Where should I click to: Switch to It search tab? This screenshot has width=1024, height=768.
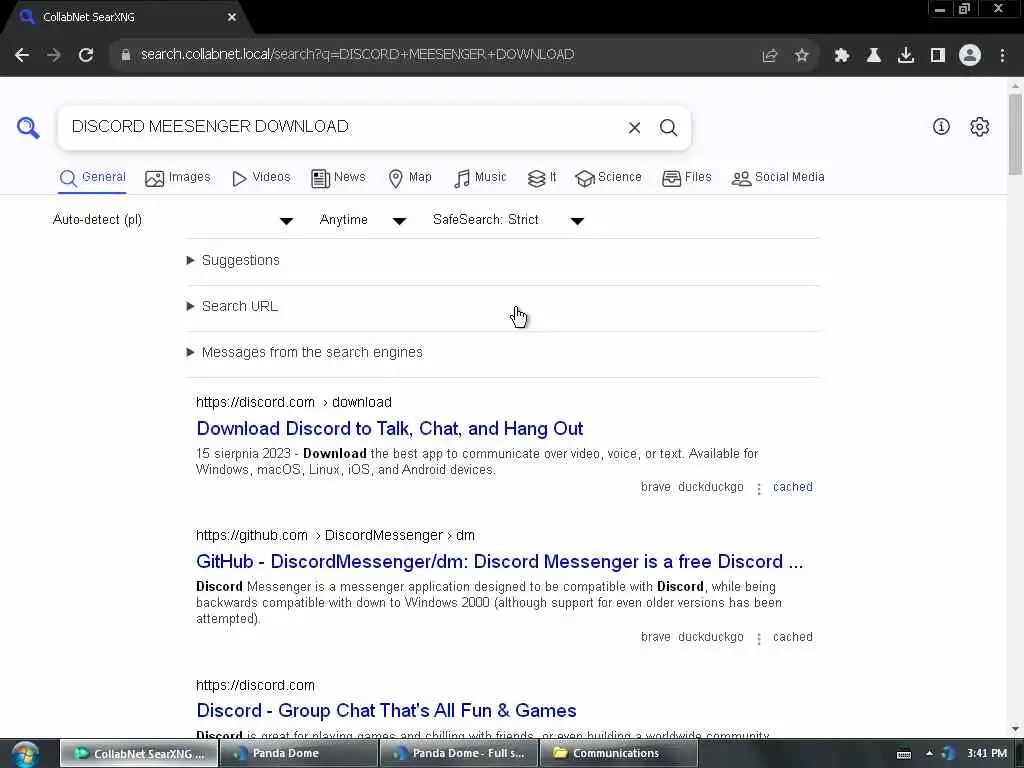tap(542, 178)
